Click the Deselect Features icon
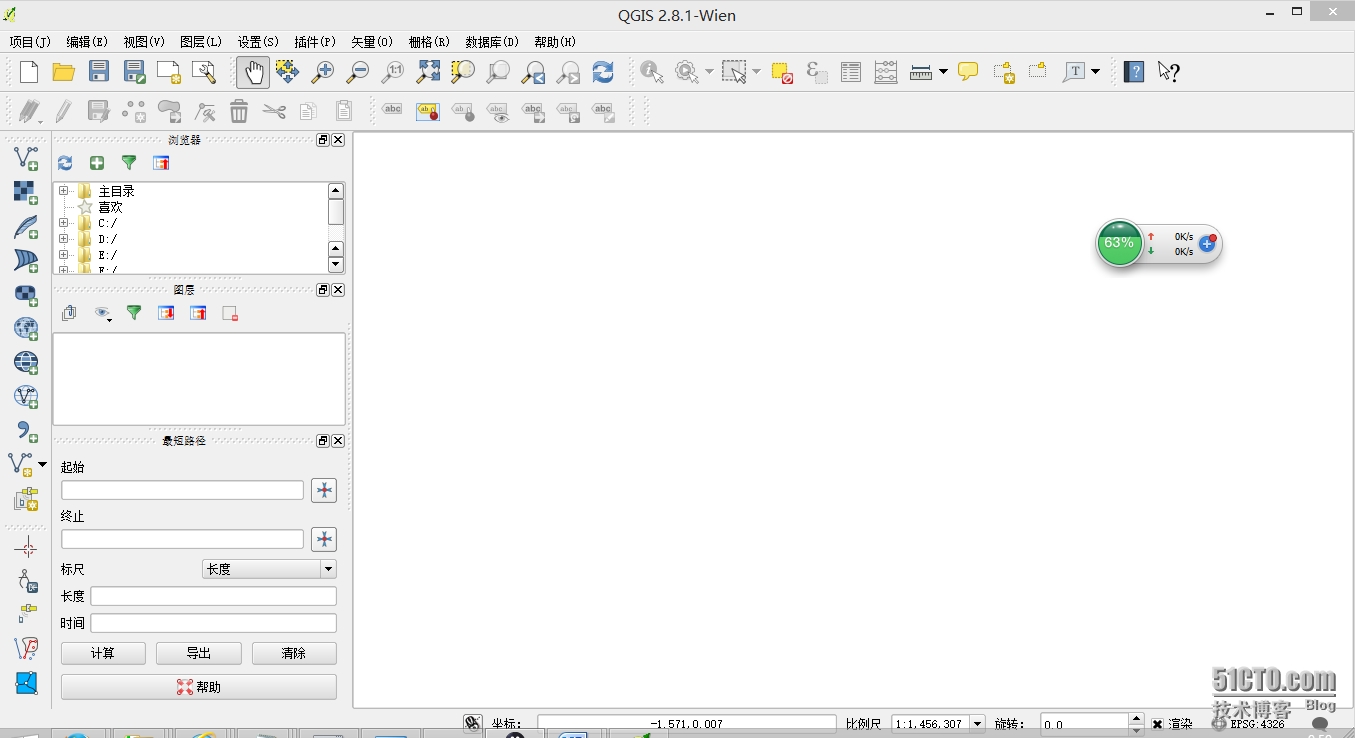 click(x=782, y=72)
